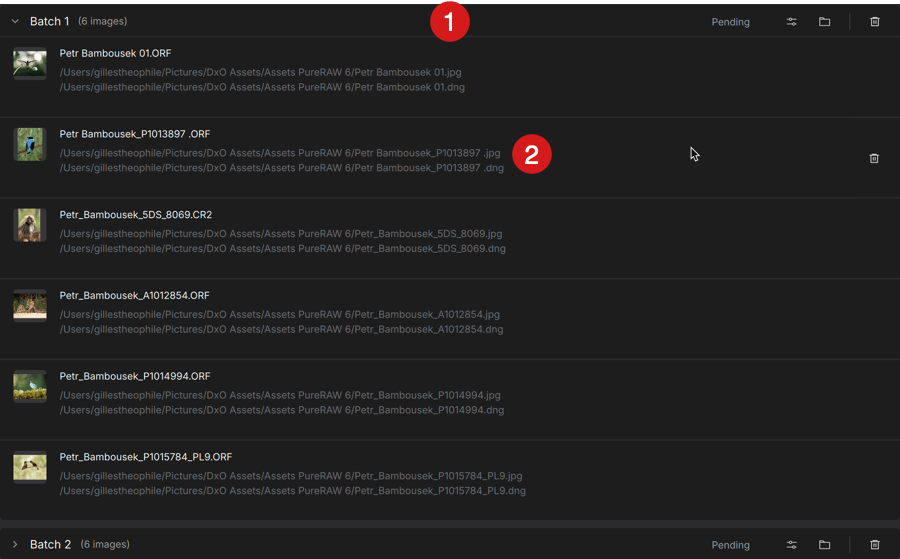This screenshot has height=559, width=900.
Task: Click the Batch 2 header title
Action: coord(51,544)
